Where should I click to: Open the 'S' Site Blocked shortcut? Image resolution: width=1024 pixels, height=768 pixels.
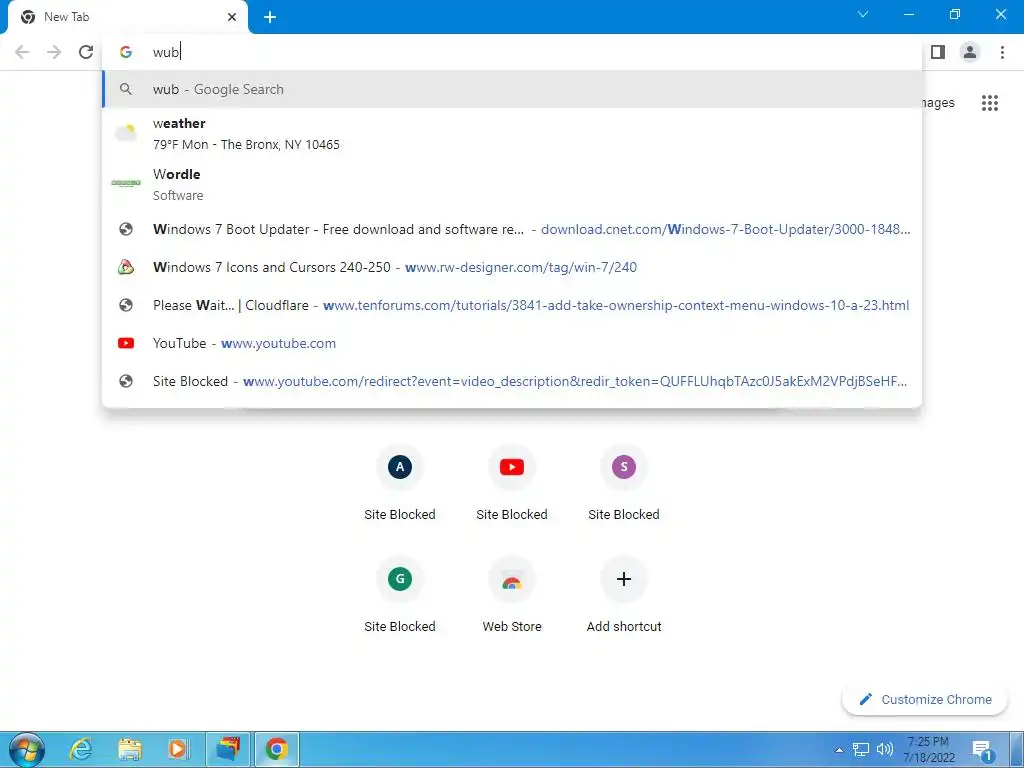tap(624, 483)
